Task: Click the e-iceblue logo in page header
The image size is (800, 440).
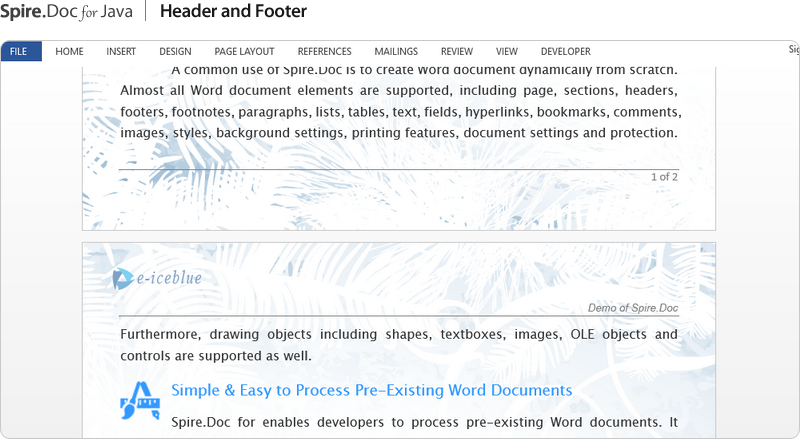Action: pyautogui.click(x=157, y=278)
